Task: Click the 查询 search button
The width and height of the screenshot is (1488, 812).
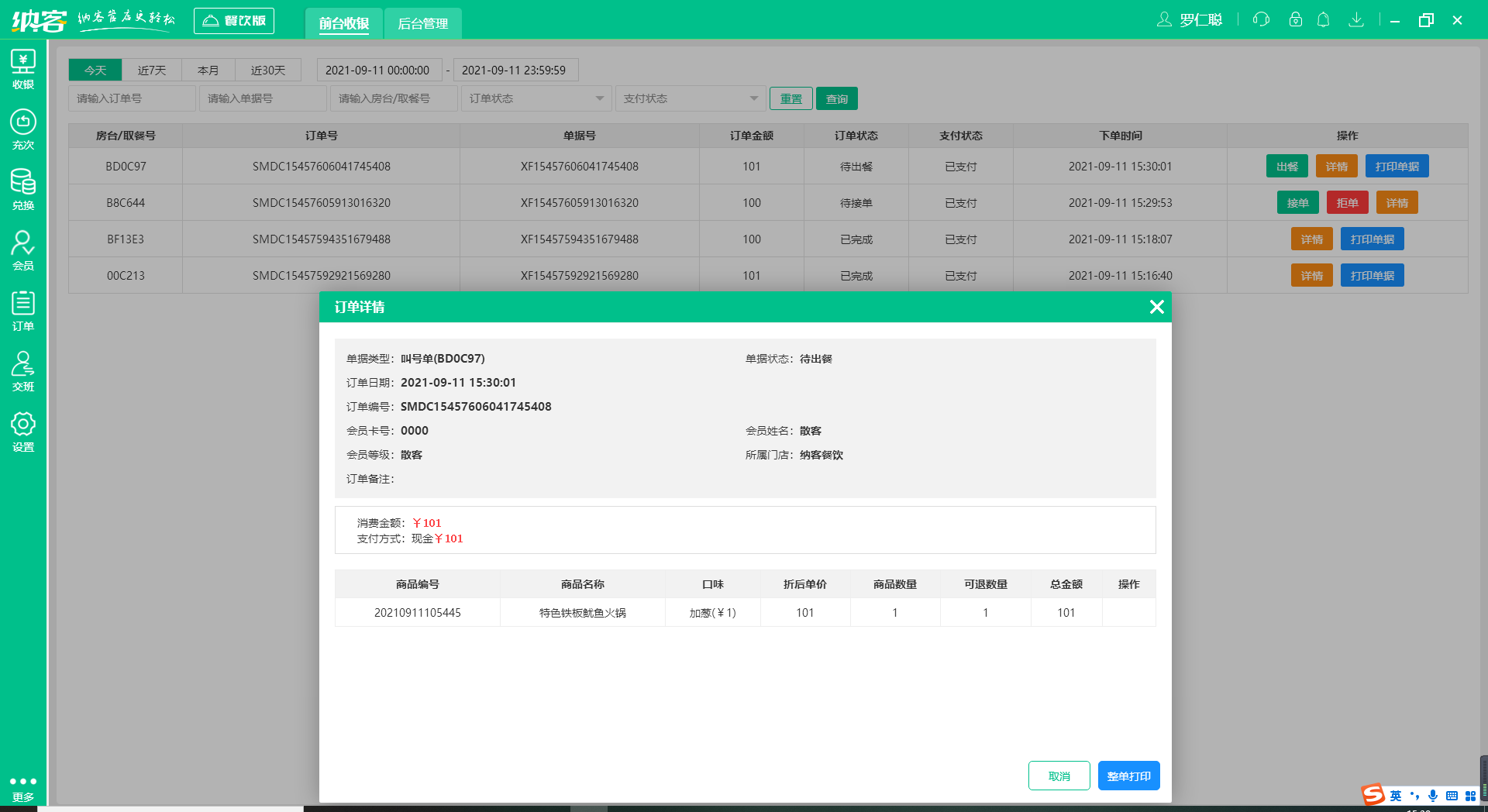Action: click(x=836, y=98)
